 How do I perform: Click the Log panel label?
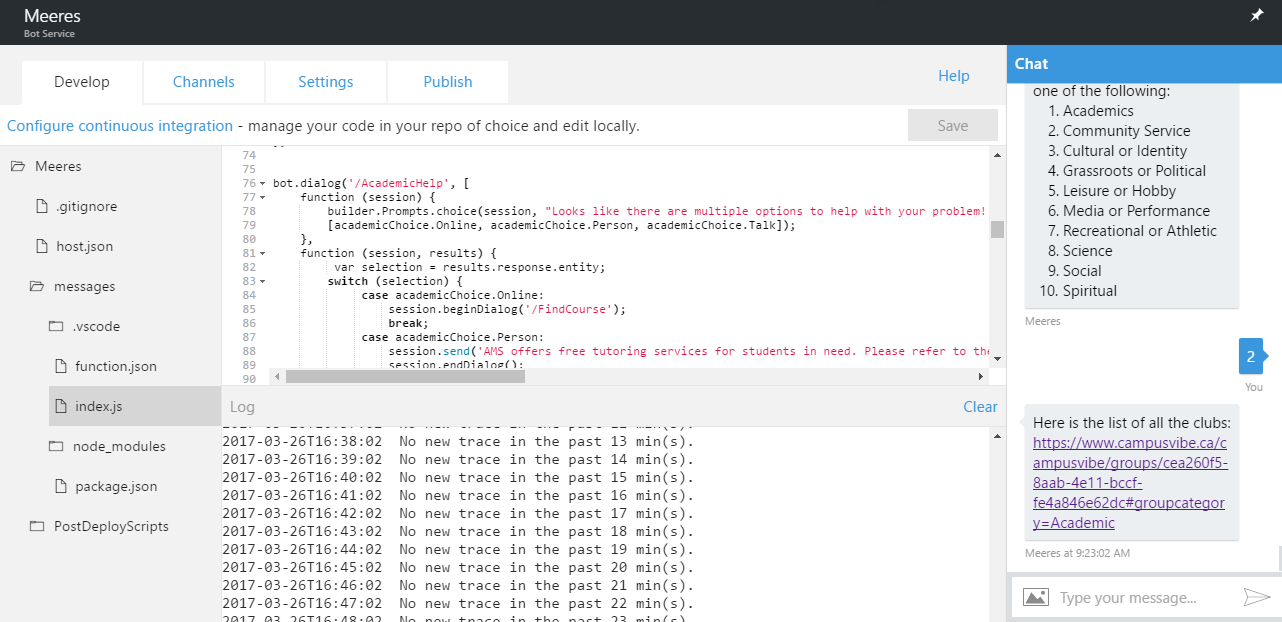pos(242,407)
